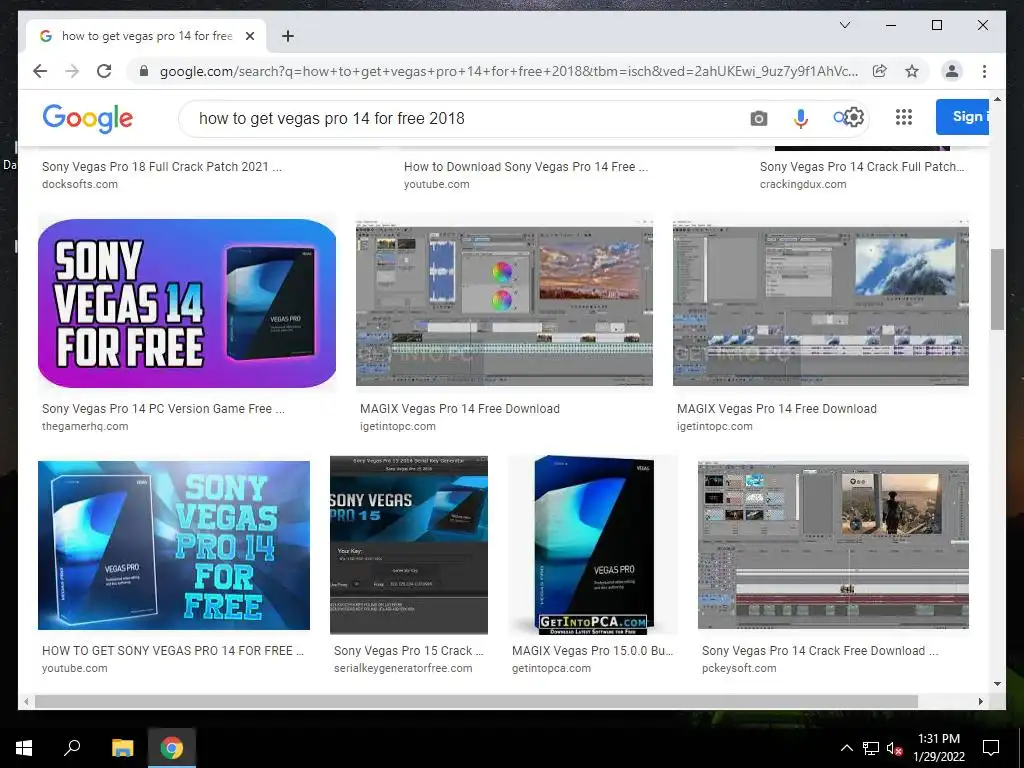1024x768 pixels.
Task: Click thegamerhq.com source text
Action: coord(85,426)
